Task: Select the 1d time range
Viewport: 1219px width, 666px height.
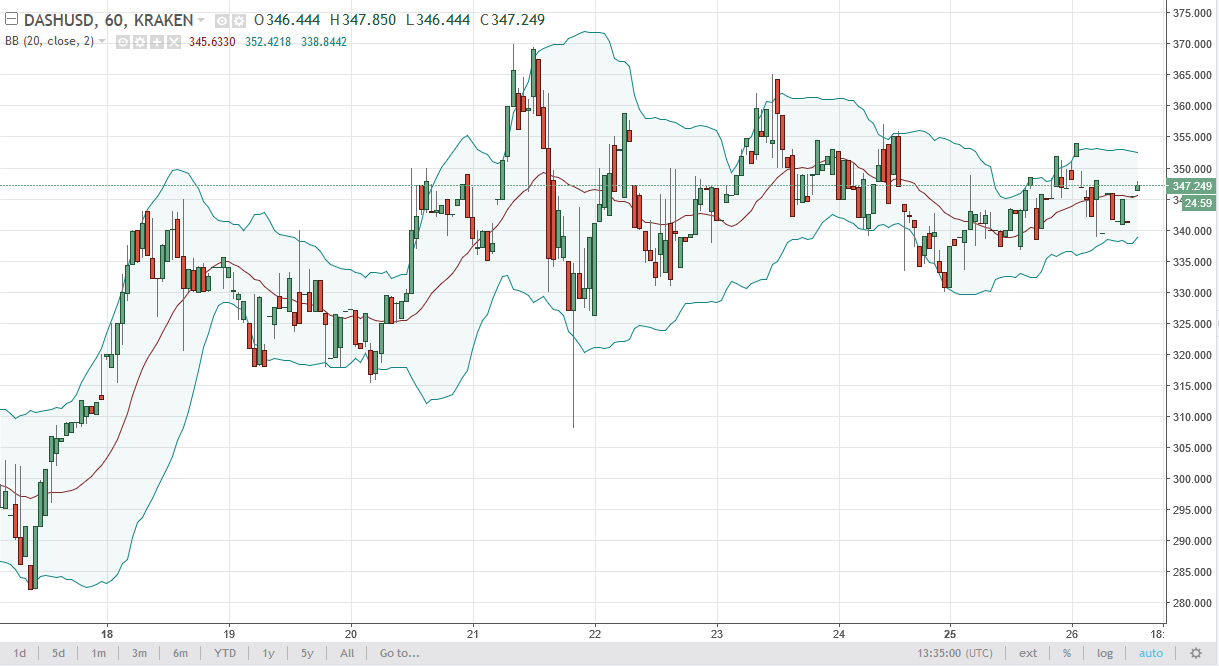Action: [x=19, y=653]
